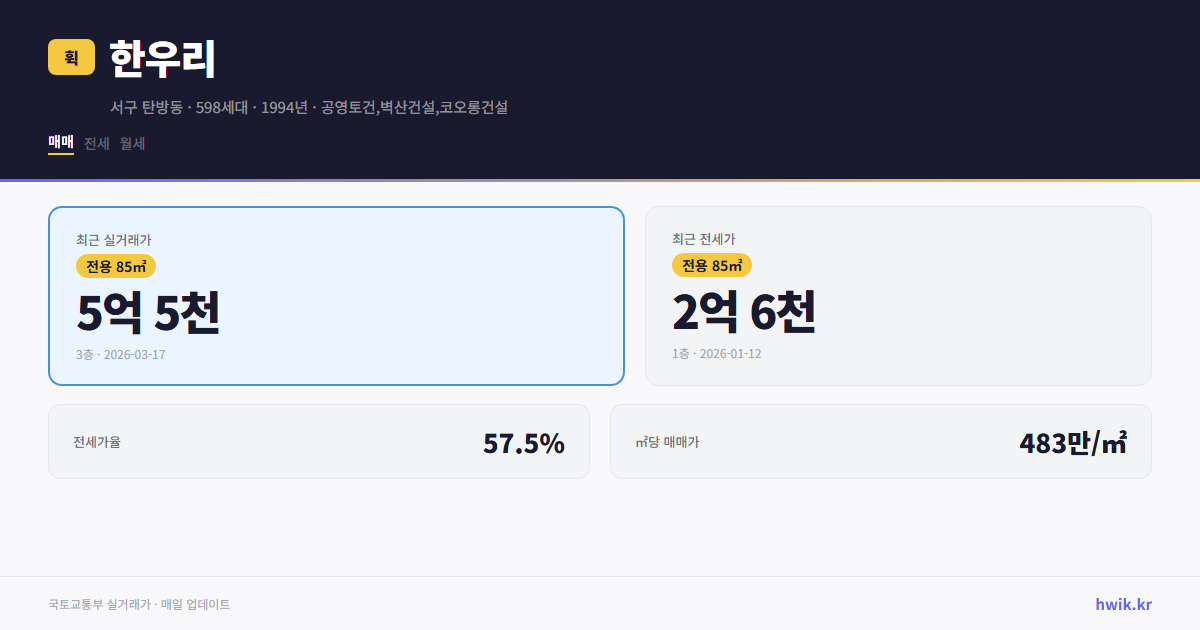The height and width of the screenshot is (630, 1200).
Task: Click the 최근 전세가 card
Action: (898, 295)
